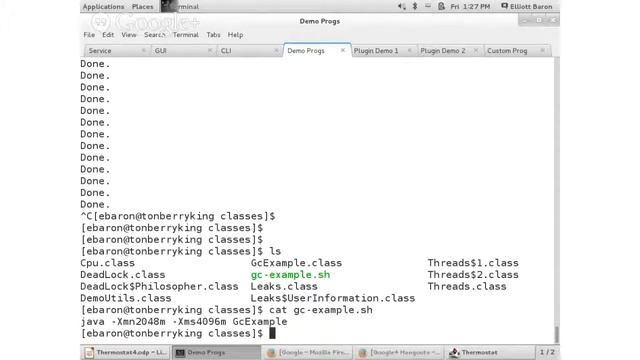Click DeadLock$Philosopher.class in the listing
640x360 pixels.
coord(159,287)
